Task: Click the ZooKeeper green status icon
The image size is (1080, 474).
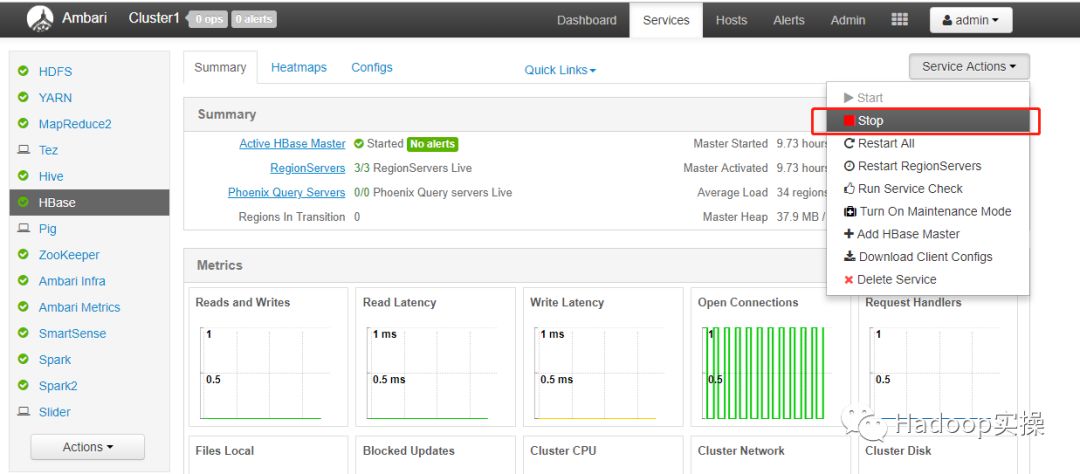Action: (x=23, y=254)
